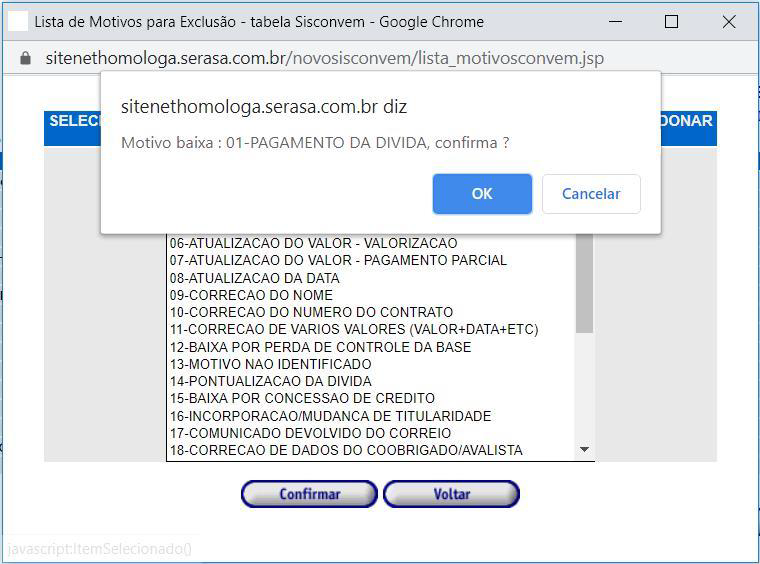Choose 15-BAIXA POR CONCESSAO DE CREDITO
This screenshot has width=760, height=564.
coord(302,398)
